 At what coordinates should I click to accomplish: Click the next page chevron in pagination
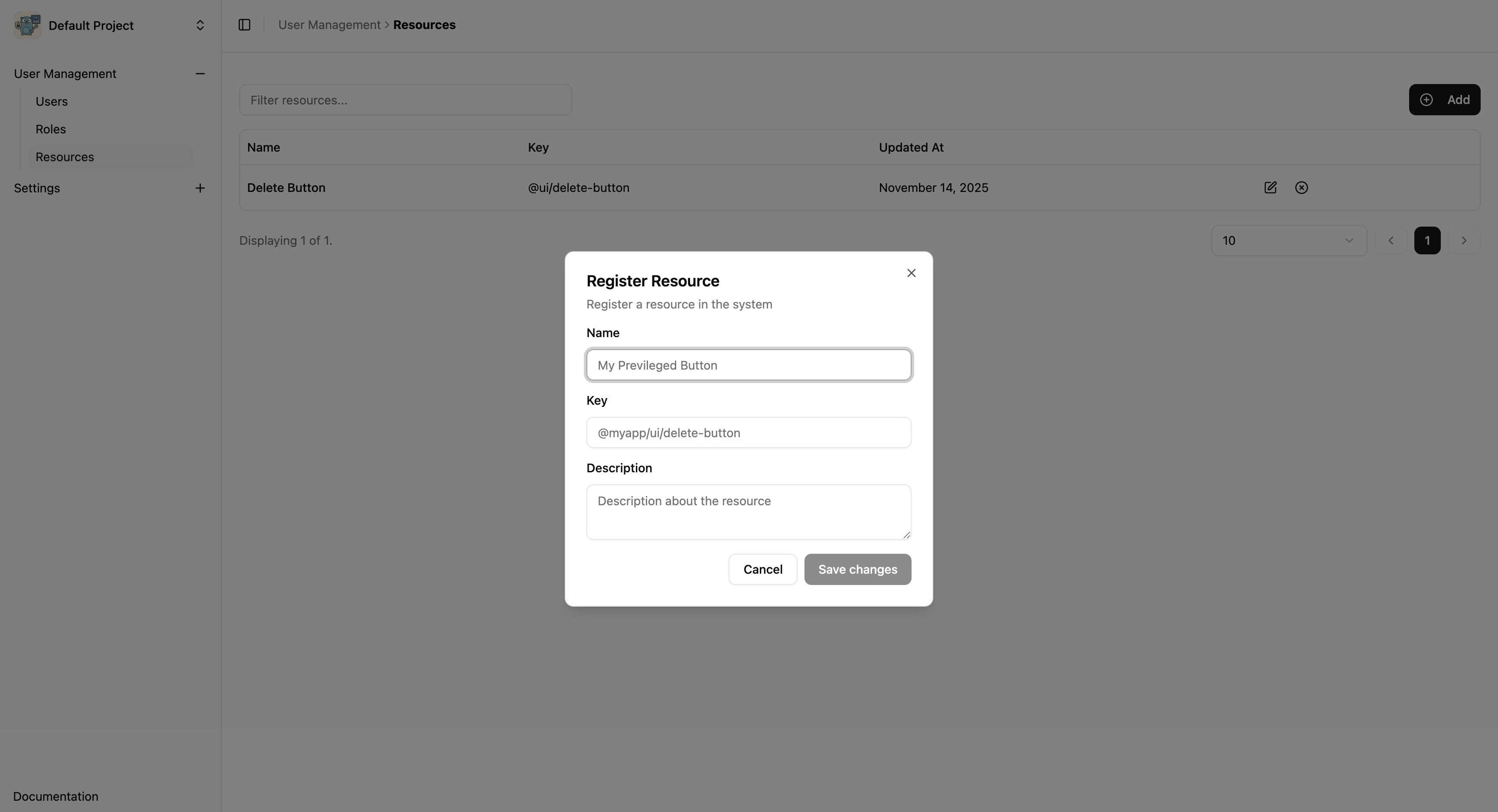click(1464, 240)
